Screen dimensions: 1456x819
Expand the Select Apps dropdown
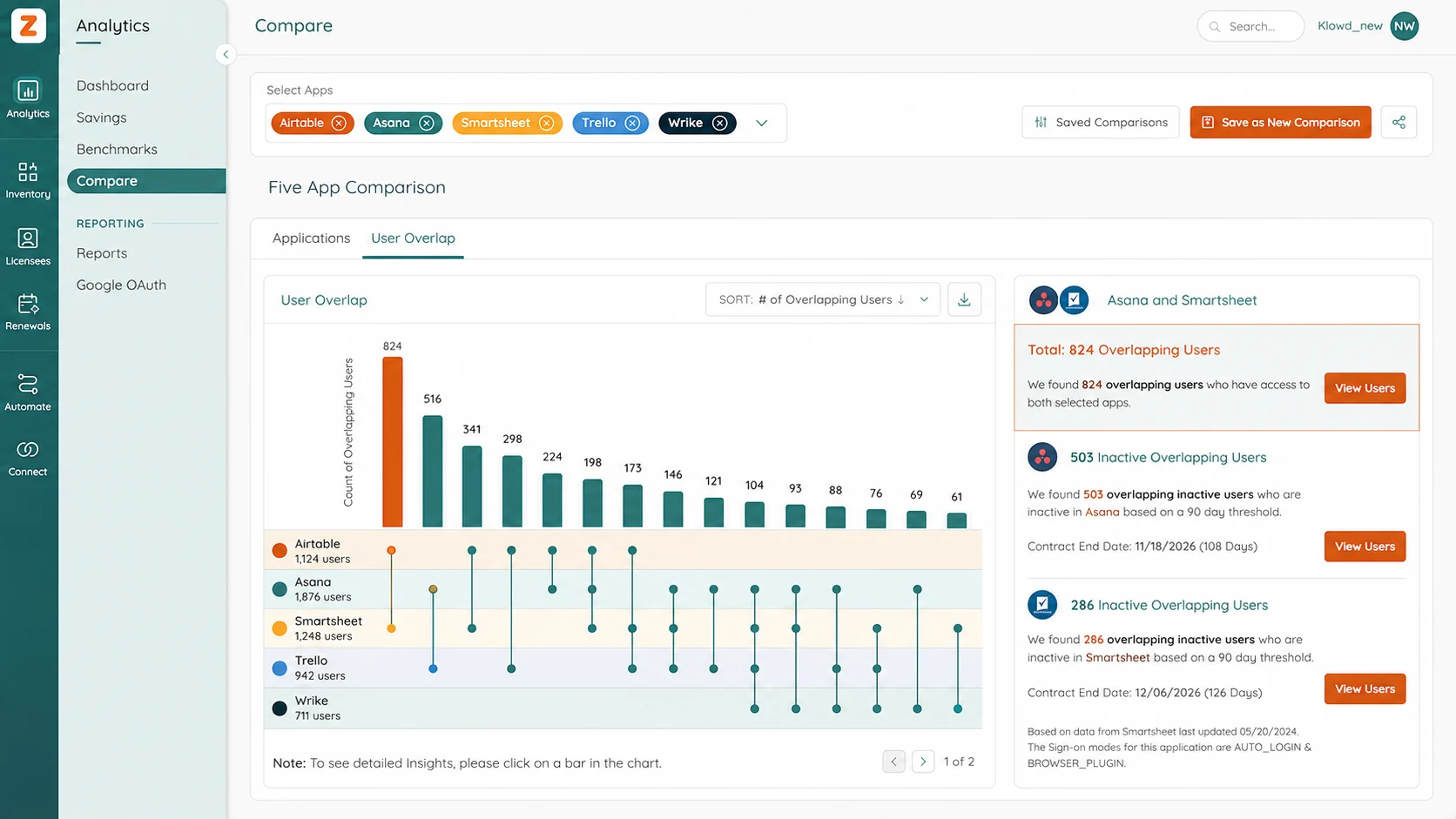(762, 123)
